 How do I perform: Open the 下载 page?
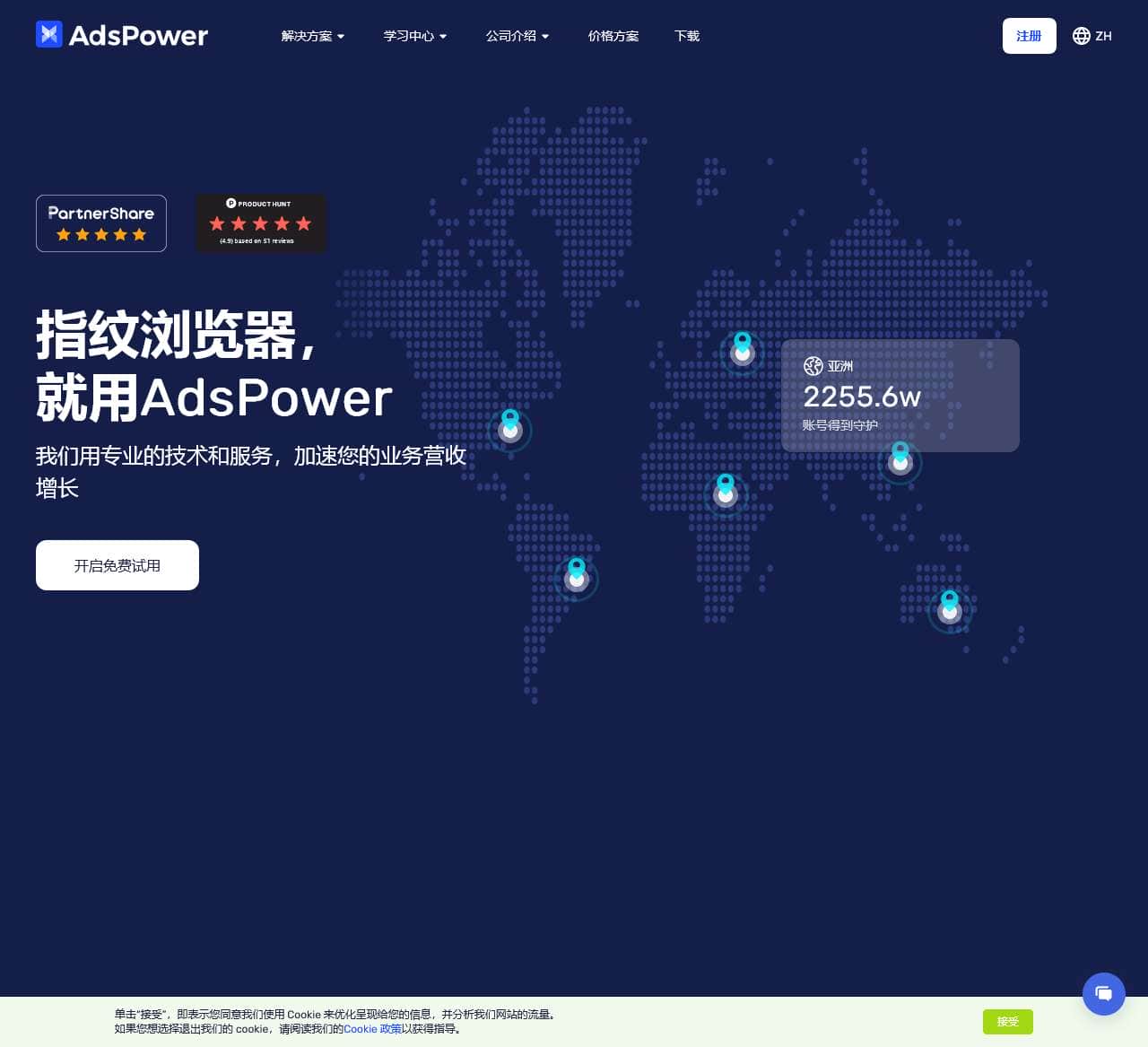[x=687, y=36]
